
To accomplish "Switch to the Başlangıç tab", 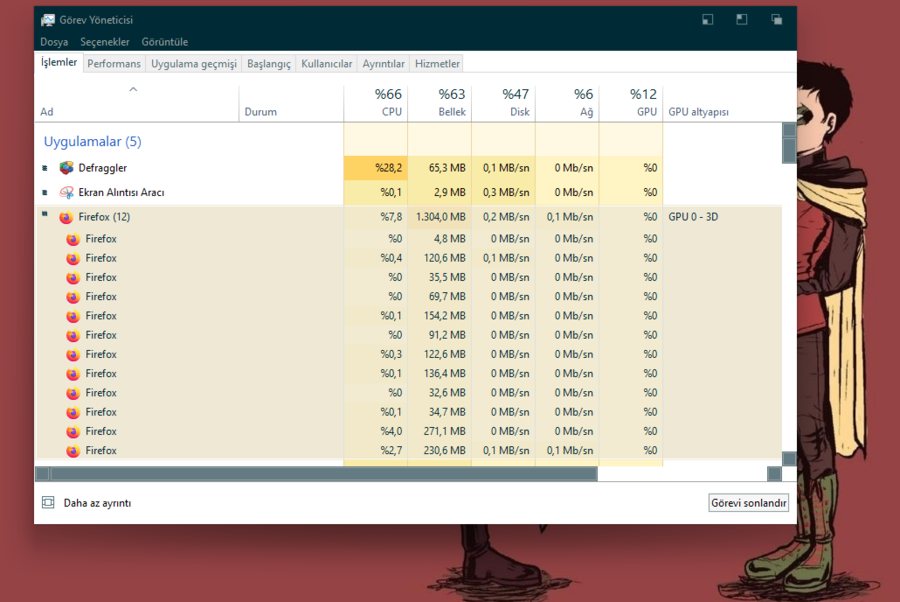I will [268, 64].
